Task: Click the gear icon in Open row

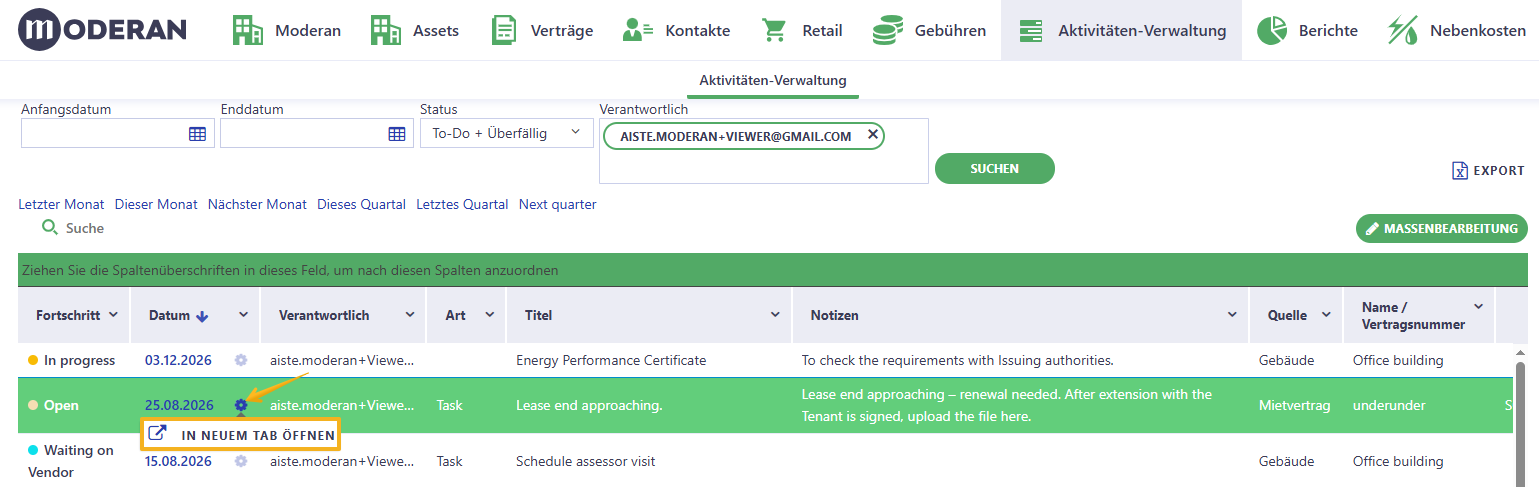Action: tap(241, 405)
